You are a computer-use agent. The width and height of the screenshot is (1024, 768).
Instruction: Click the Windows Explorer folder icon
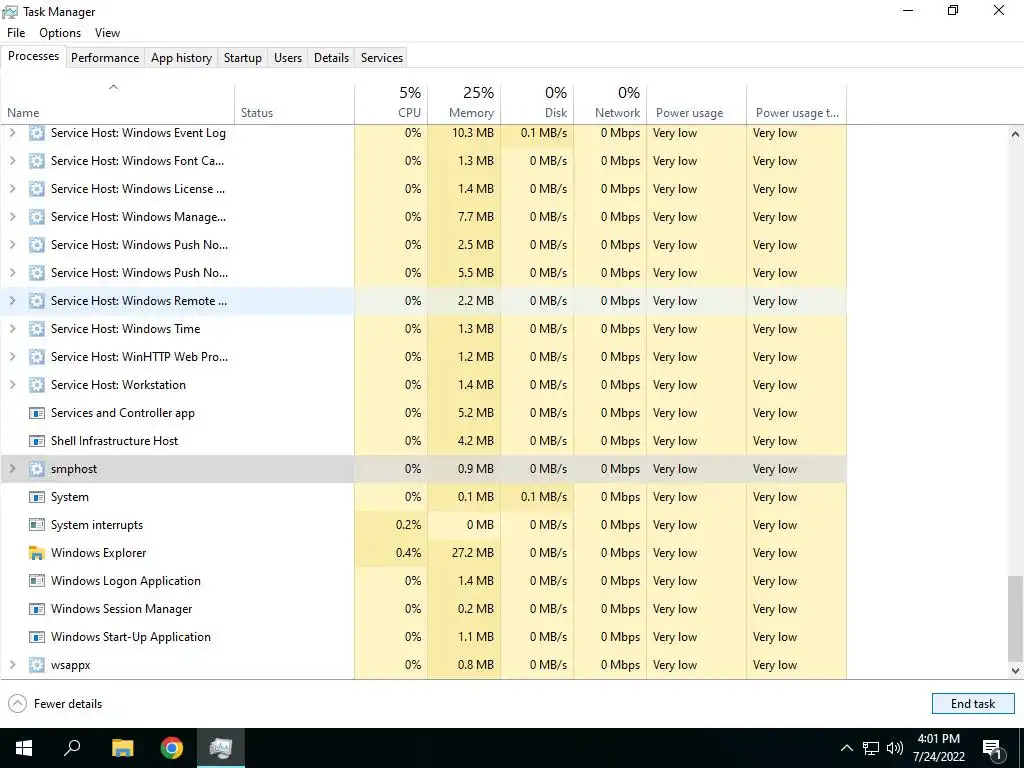pyautogui.click(x=37, y=553)
